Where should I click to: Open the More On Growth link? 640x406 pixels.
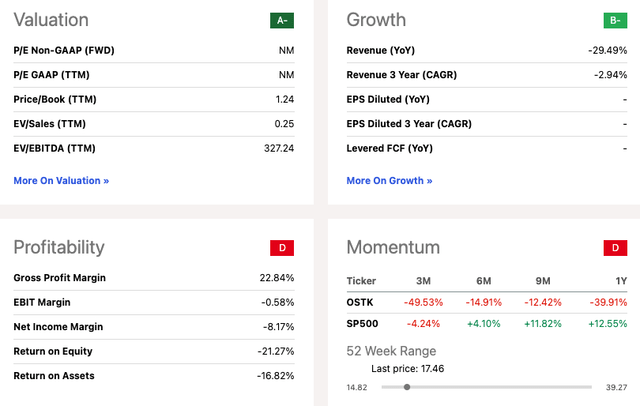tap(389, 181)
